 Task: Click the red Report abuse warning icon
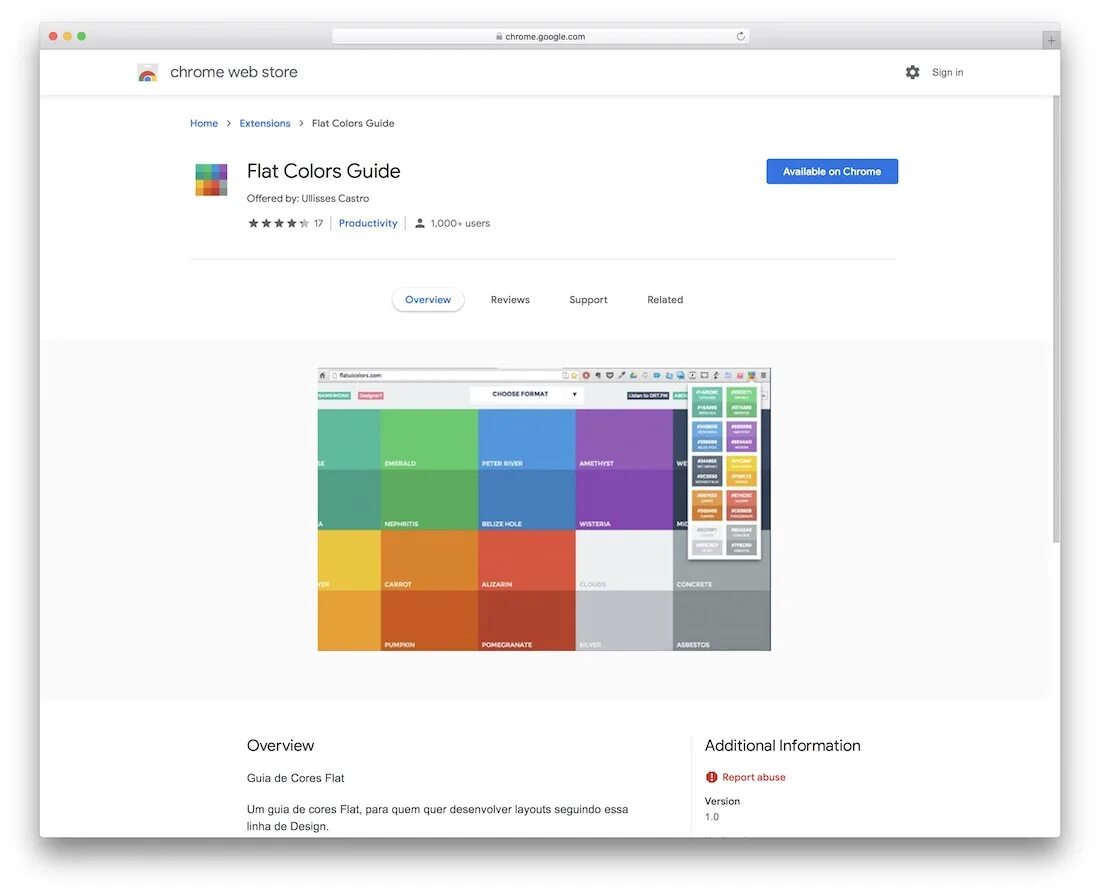pos(711,777)
